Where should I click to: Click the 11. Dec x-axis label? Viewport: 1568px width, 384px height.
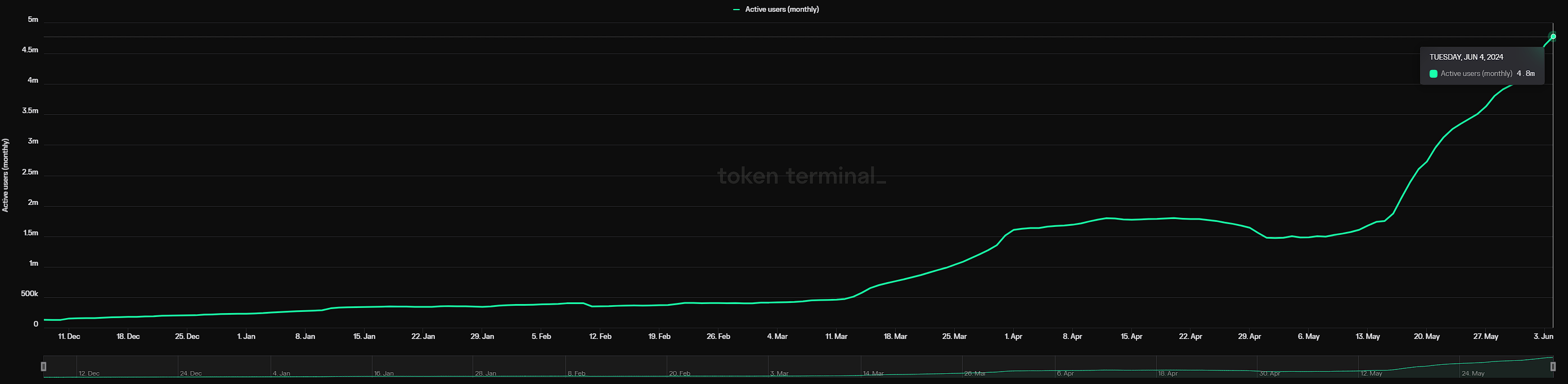click(69, 337)
